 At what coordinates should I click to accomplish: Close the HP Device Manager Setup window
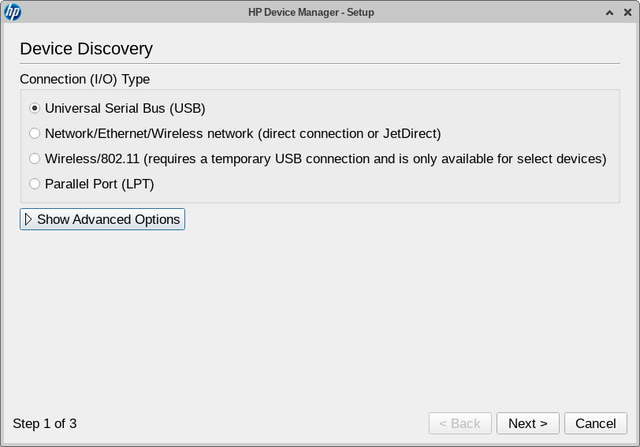click(x=628, y=13)
